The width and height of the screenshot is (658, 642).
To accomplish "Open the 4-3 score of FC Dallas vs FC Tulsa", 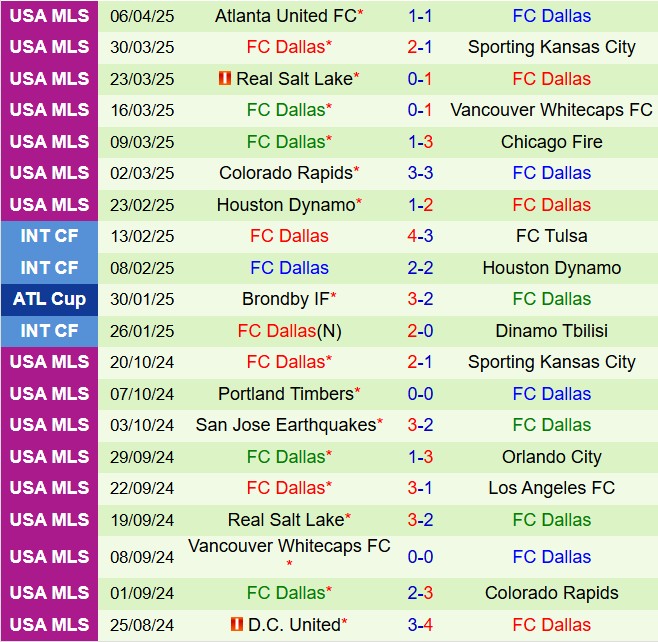I will pos(420,236).
